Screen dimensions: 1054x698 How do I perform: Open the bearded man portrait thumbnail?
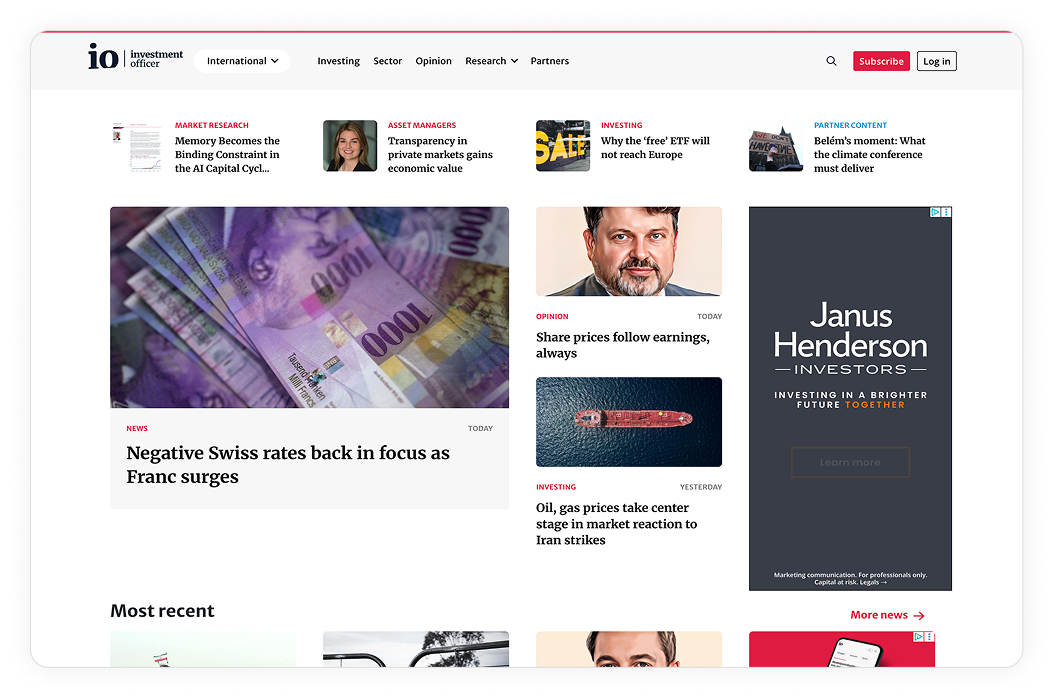(x=628, y=252)
